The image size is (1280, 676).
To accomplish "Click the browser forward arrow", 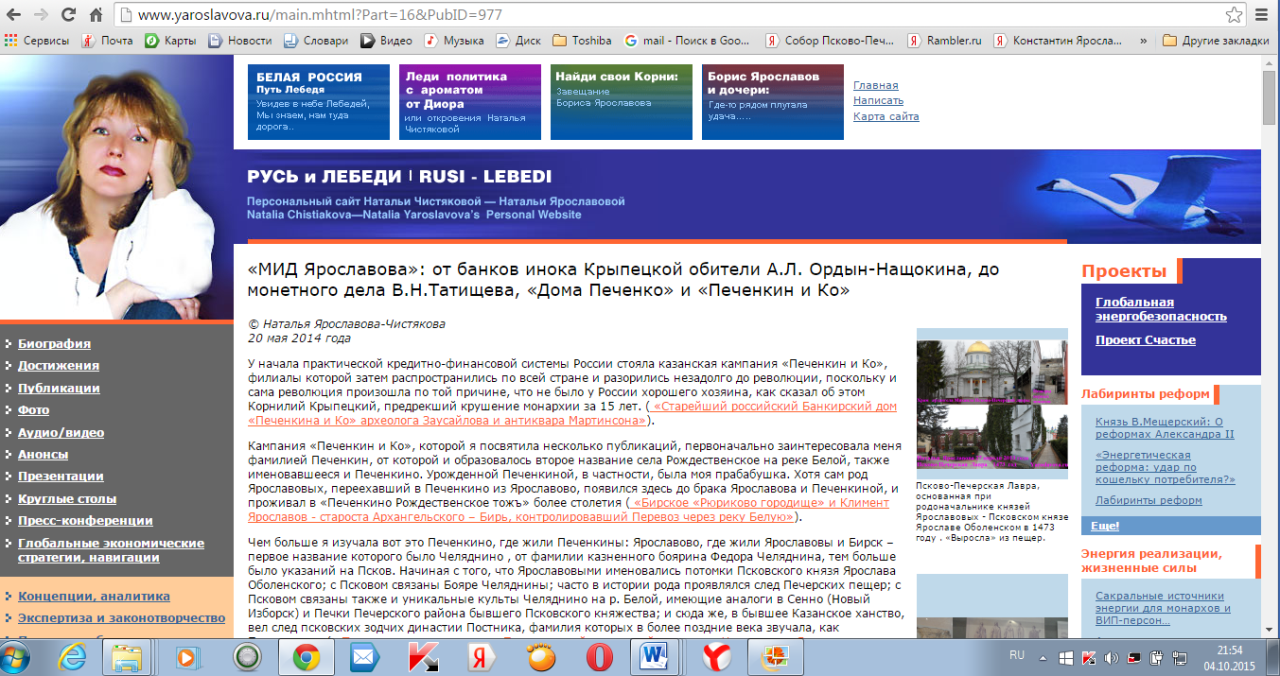I will [41, 15].
